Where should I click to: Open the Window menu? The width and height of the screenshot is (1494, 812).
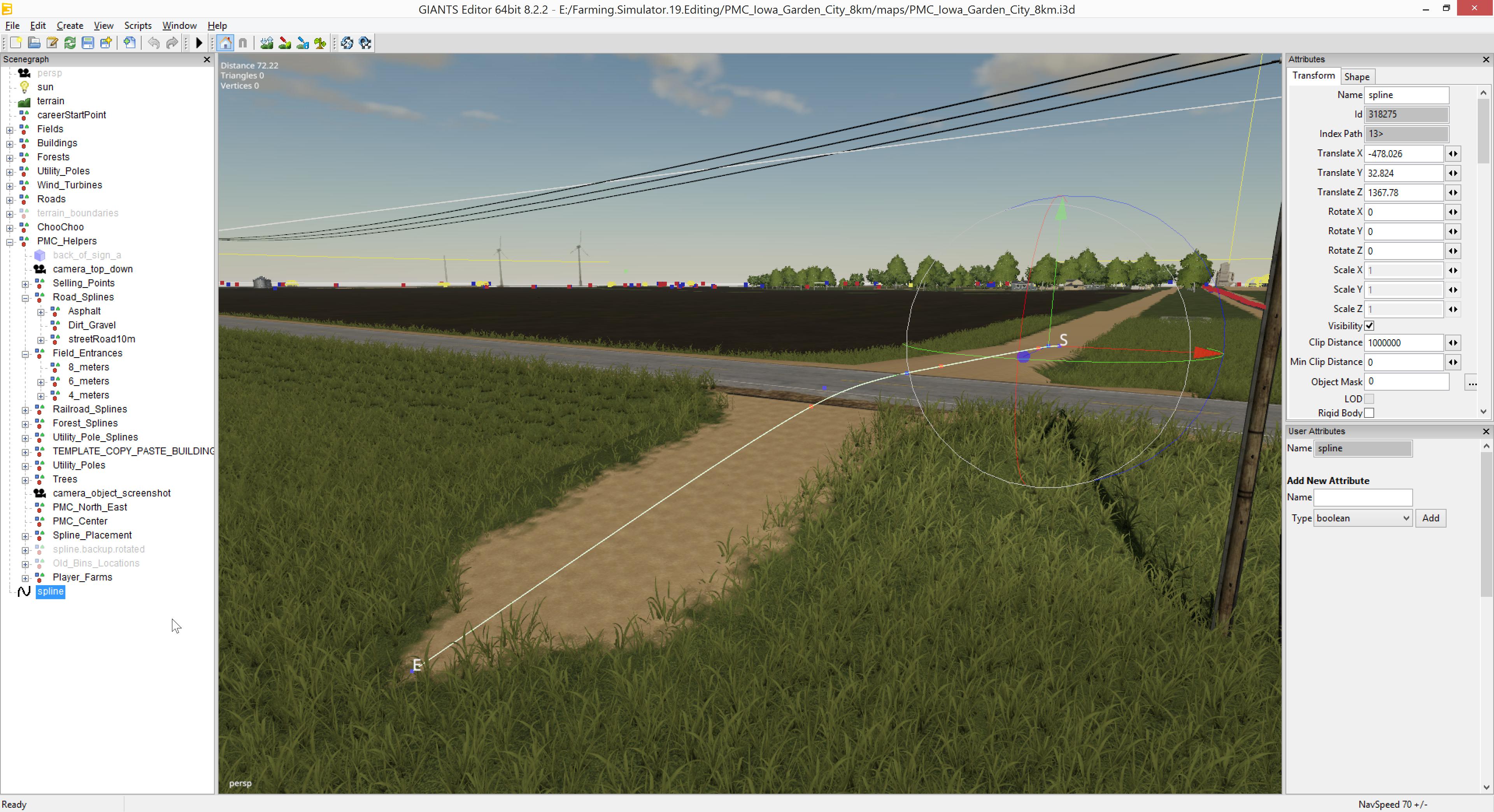point(179,26)
